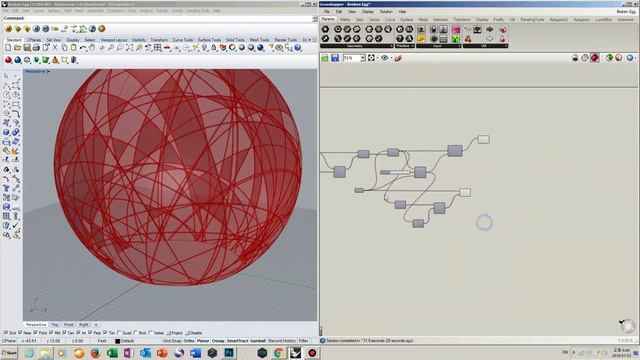
Task: Toggle Cen osnap checkbox
Action: pos(64,333)
